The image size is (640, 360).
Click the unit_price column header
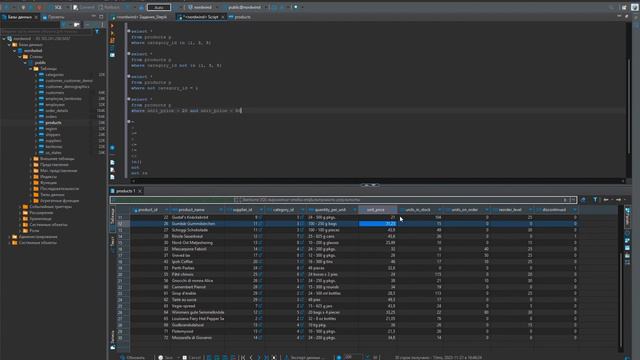click(376, 210)
